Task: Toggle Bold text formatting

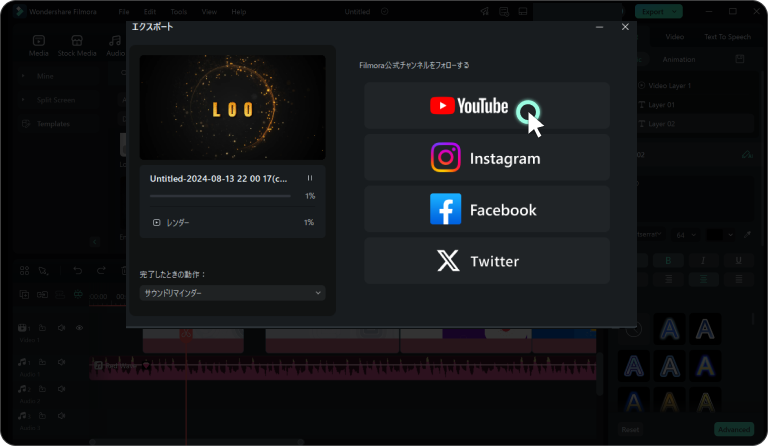Action: click(668, 260)
